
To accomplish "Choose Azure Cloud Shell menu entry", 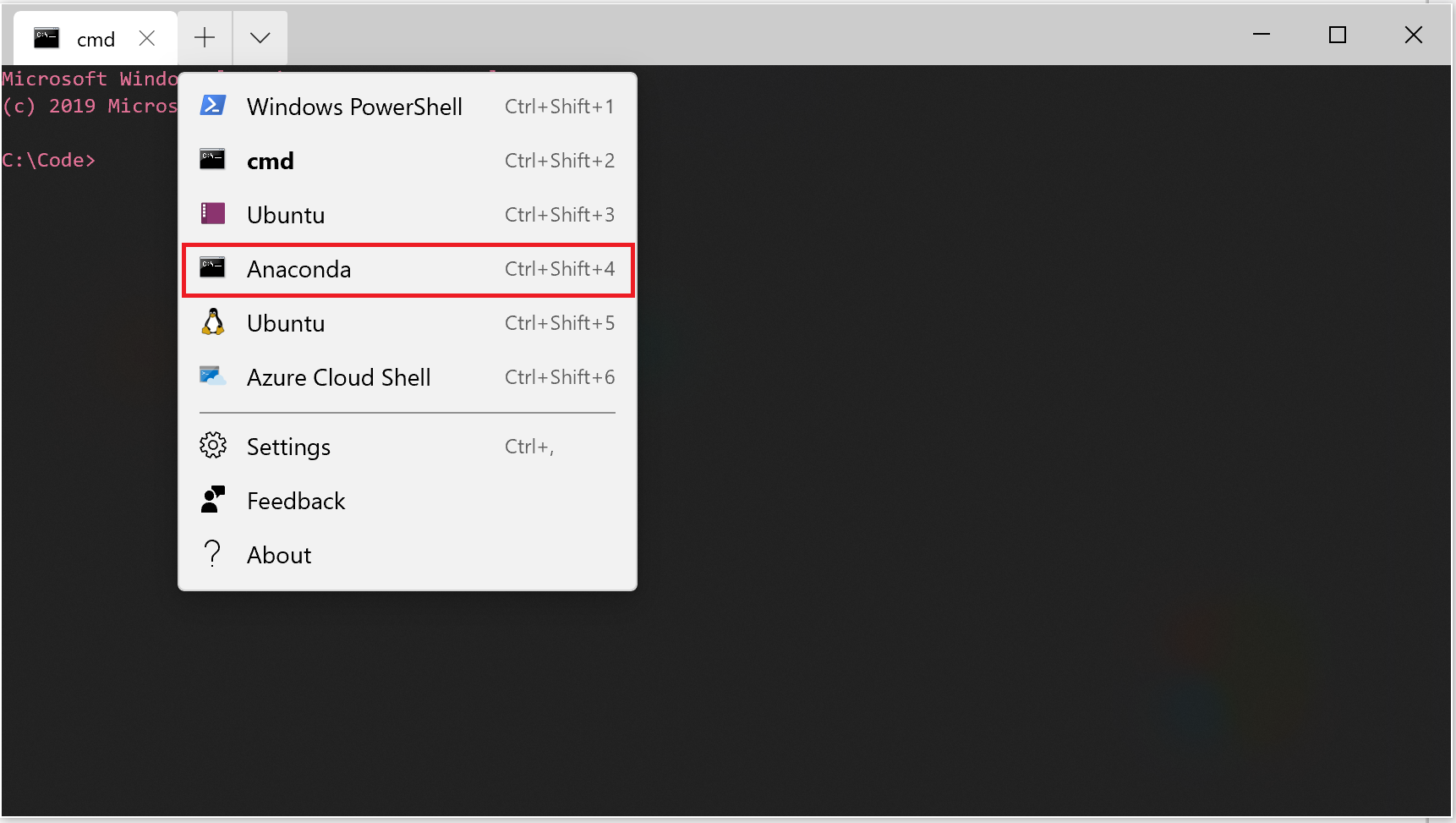I will (408, 377).
